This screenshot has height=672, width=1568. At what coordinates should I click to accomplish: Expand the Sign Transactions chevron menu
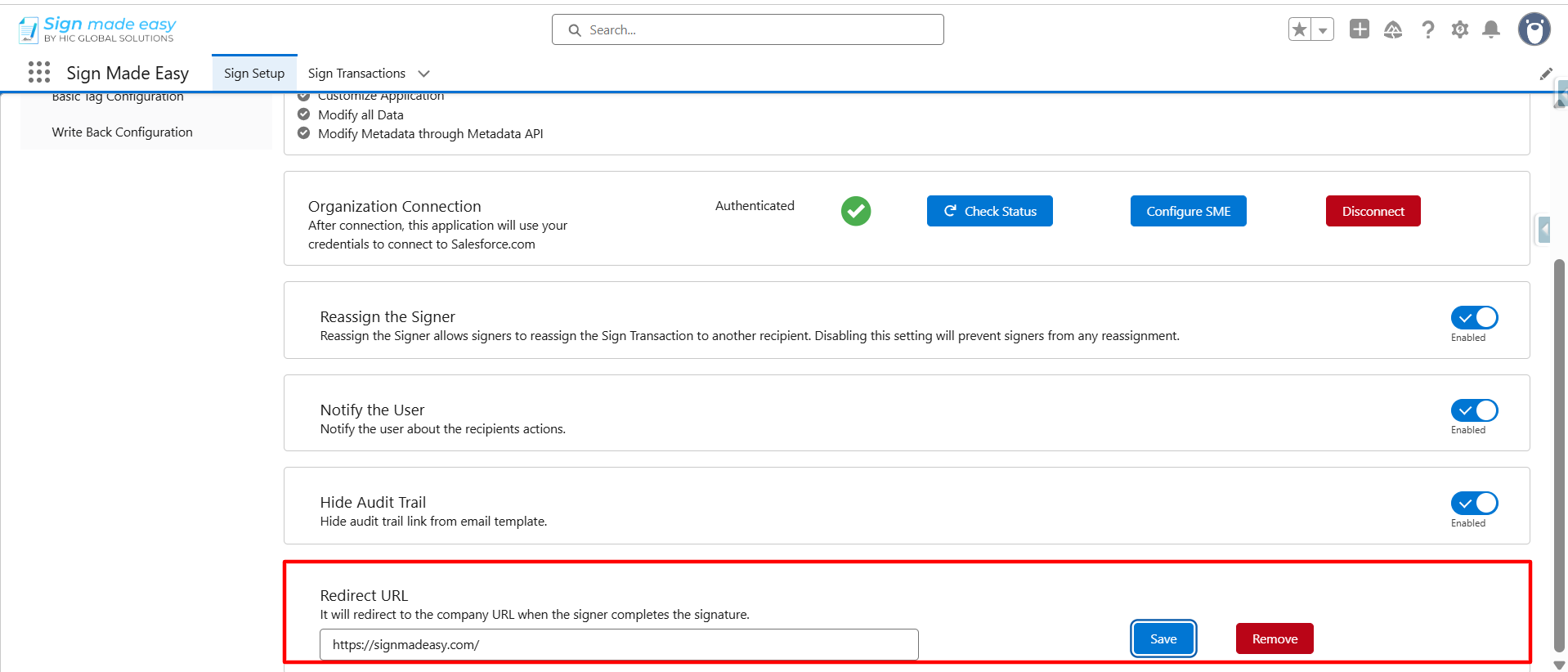(x=423, y=74)
